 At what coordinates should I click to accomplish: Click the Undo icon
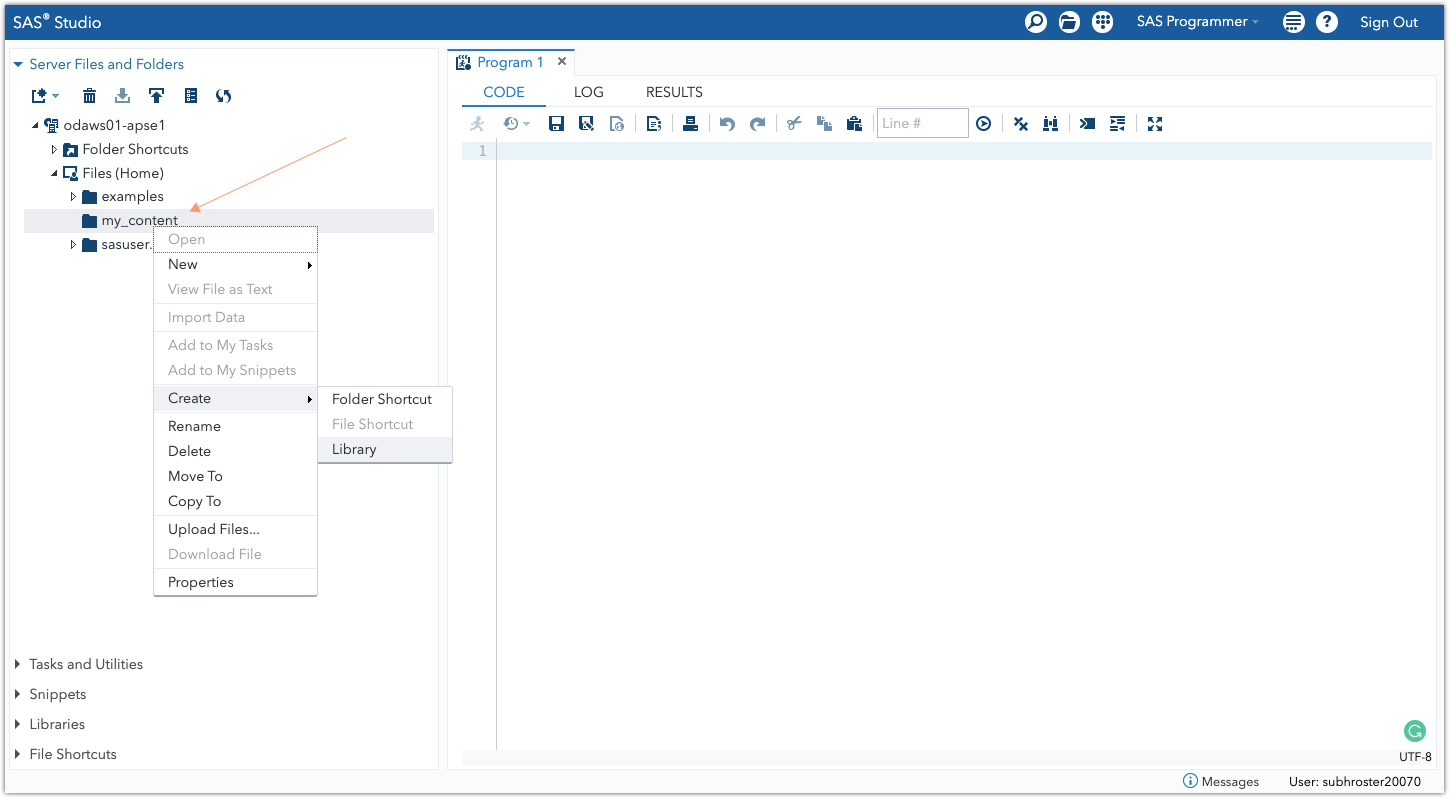pos(727,124)
